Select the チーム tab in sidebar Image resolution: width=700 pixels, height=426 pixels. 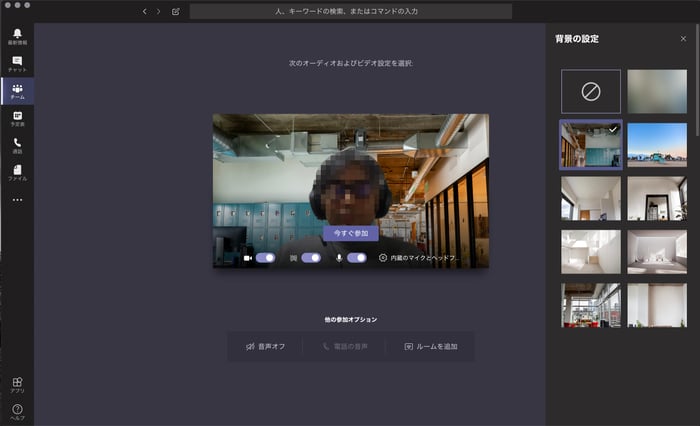pos(17,91)
